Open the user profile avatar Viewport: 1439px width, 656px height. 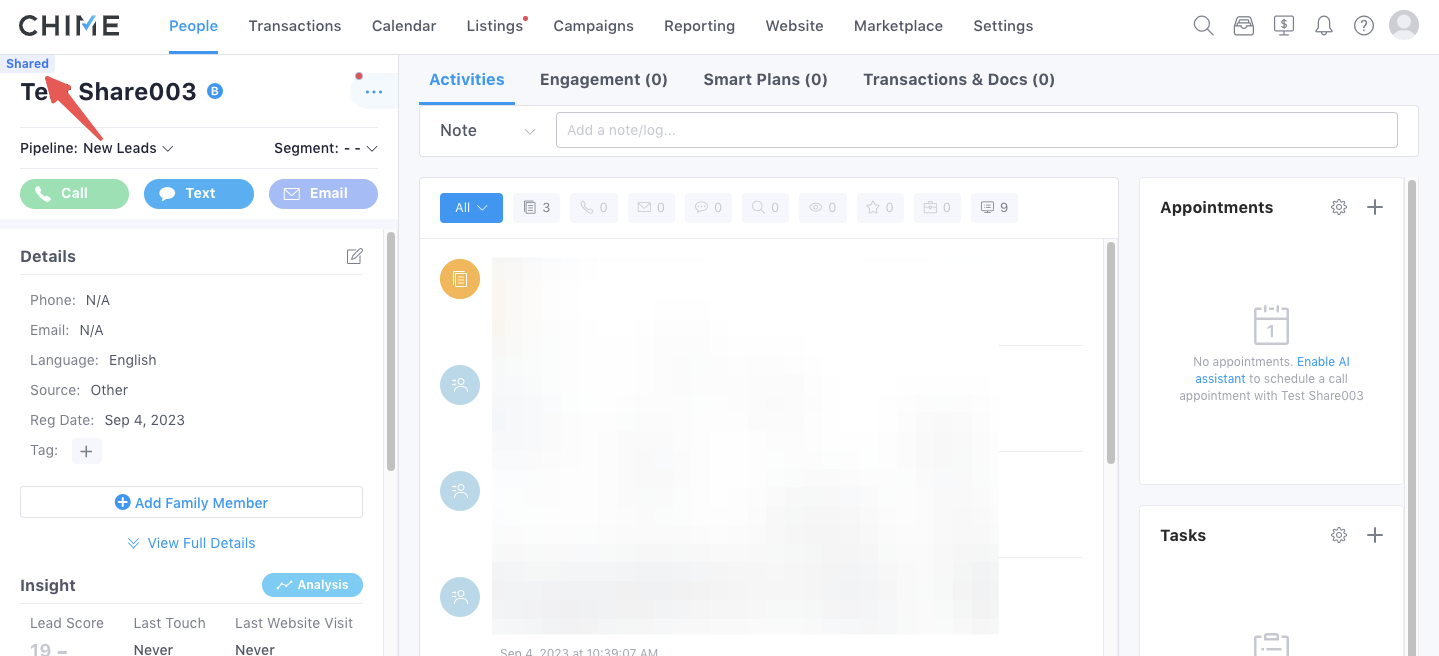pyautogui.click(x=1404, y=25)
